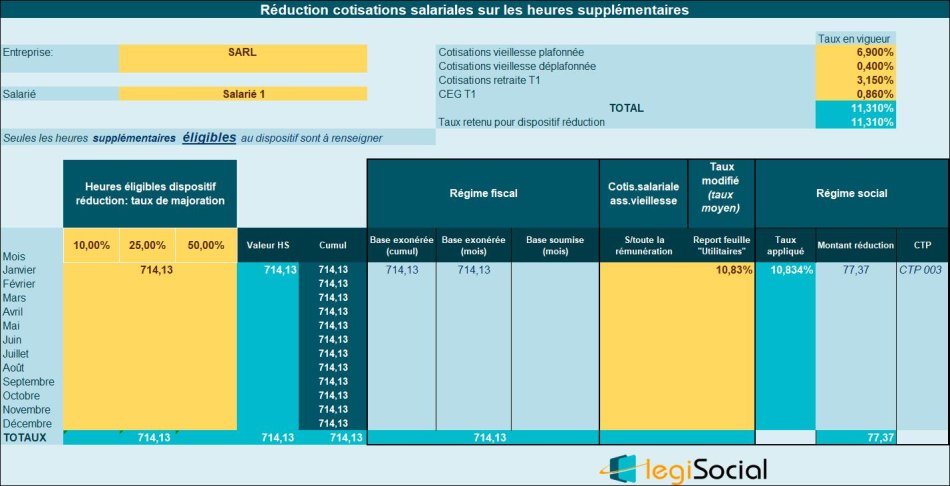Select the 50,00% majoration column header
The image size is (950, 486).
[x=206, y=245]
